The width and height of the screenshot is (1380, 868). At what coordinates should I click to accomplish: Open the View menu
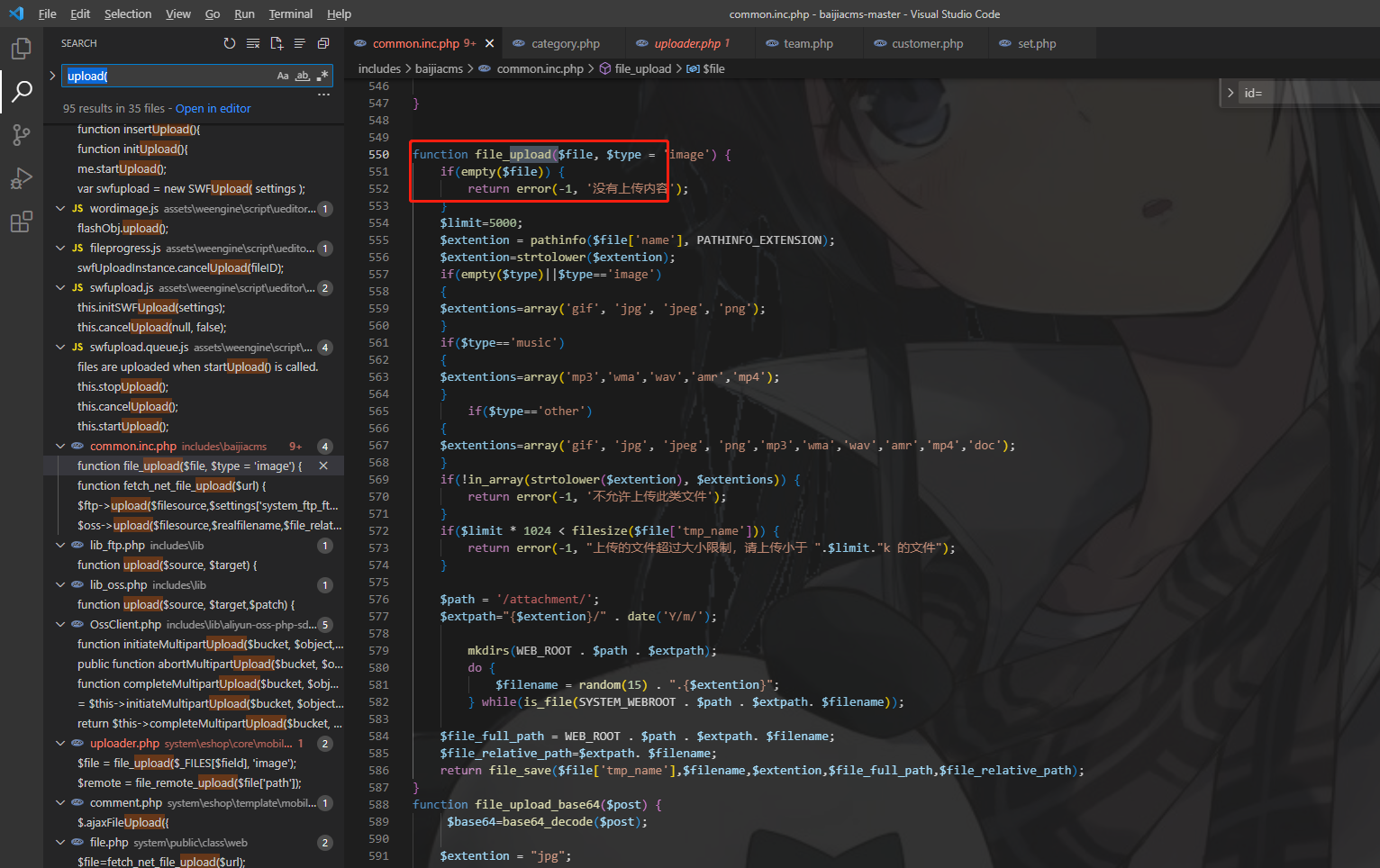[x=178, y=14]
